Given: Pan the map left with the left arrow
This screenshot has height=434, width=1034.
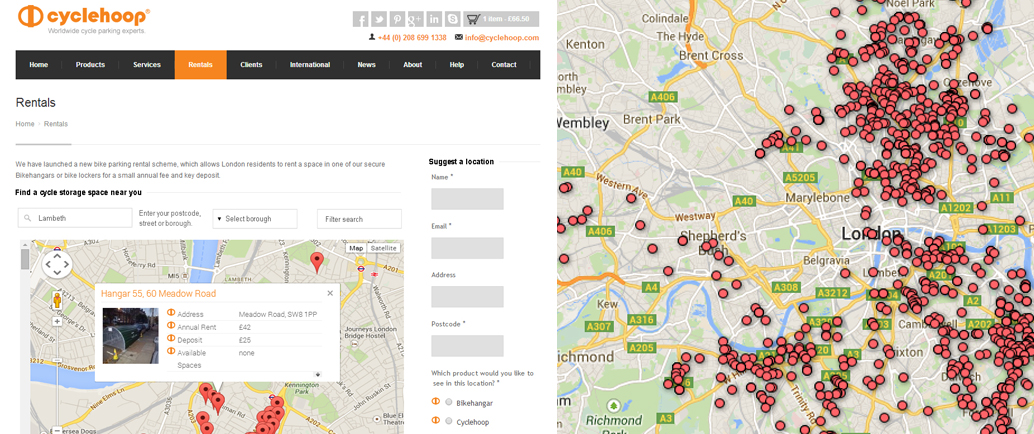Looking at the screenshot, I should 48,264.
